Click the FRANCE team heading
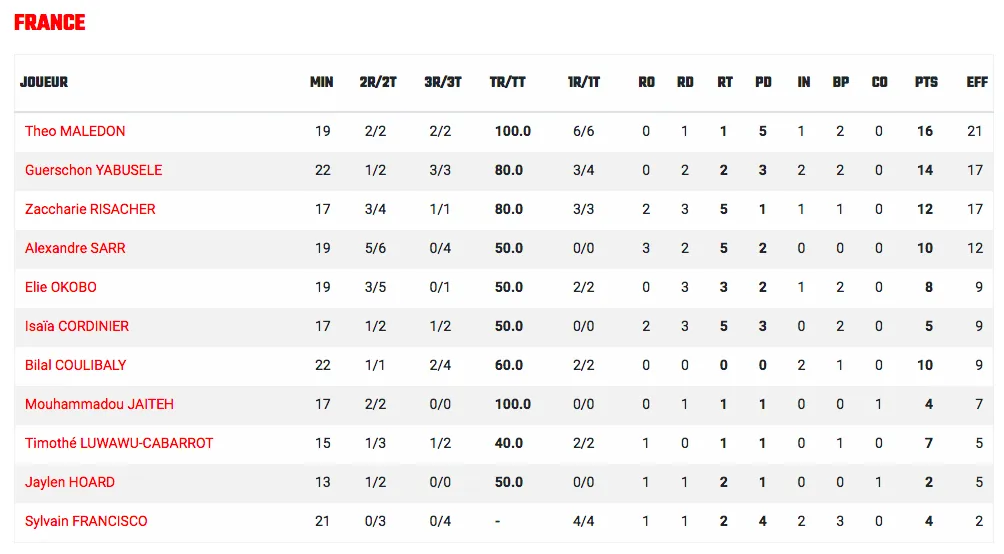This screenshot has width=1004, height=554. pos(49,22)
